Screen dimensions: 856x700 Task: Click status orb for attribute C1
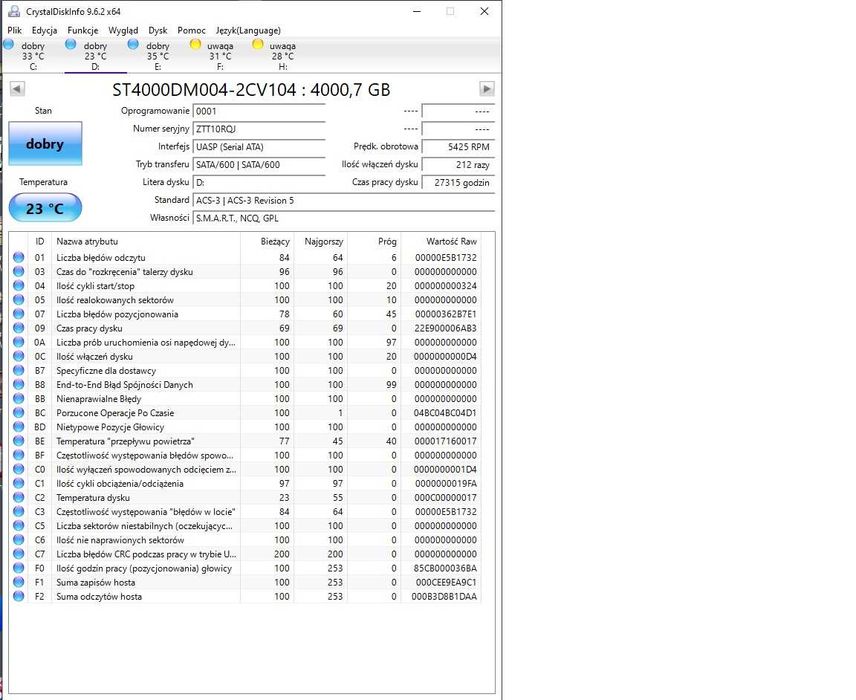(19, 483)
